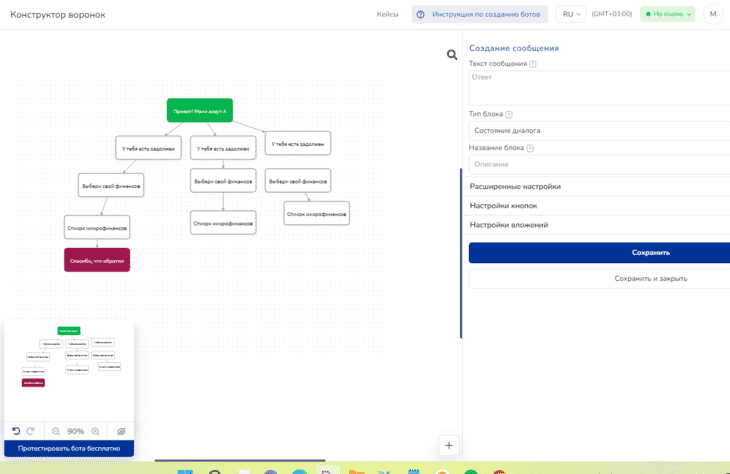
Task: Click the search magnifier icon on canvas
Action: 452,55
